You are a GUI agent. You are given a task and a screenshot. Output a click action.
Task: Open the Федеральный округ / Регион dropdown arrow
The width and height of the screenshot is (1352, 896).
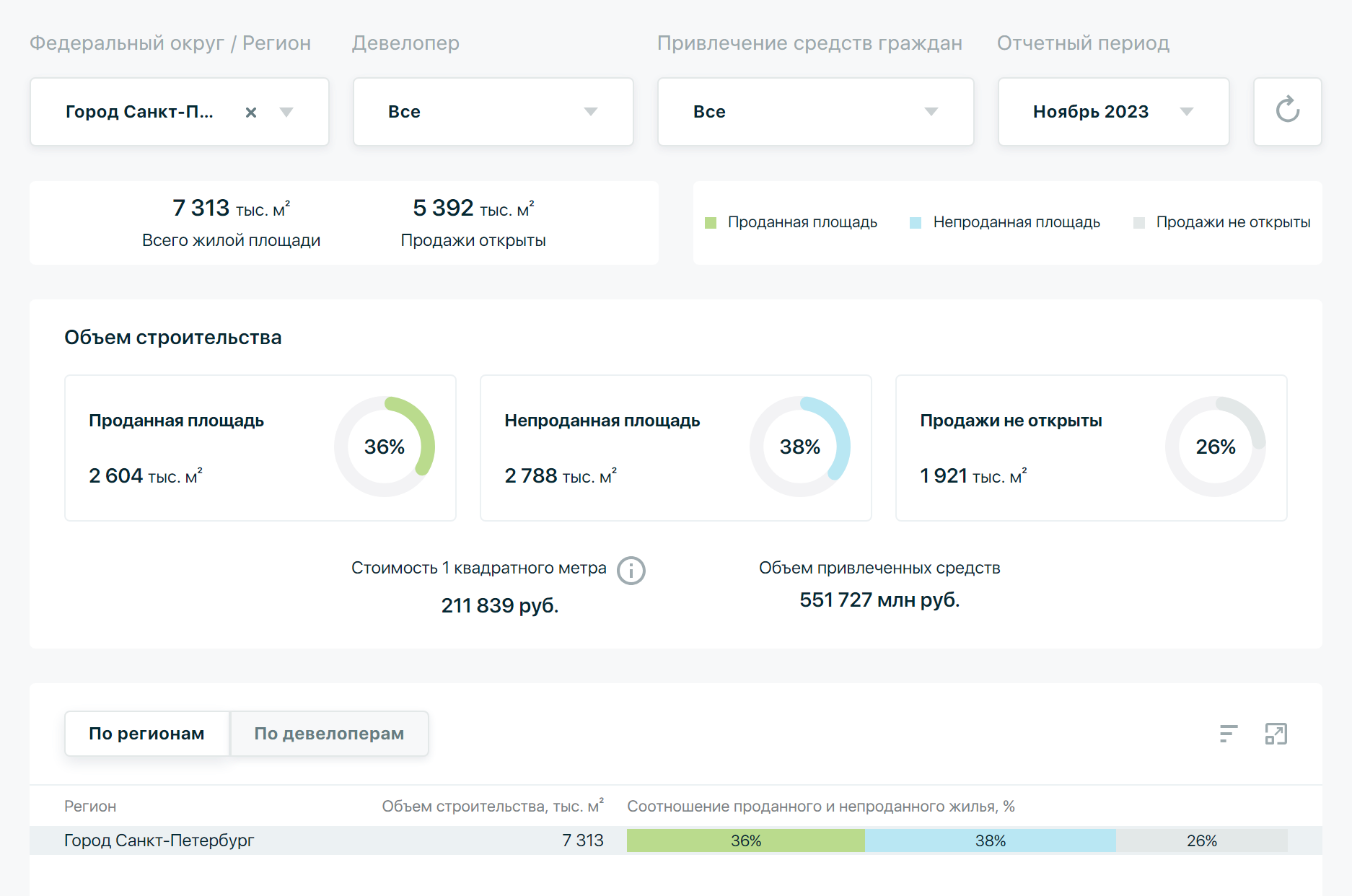286,112
